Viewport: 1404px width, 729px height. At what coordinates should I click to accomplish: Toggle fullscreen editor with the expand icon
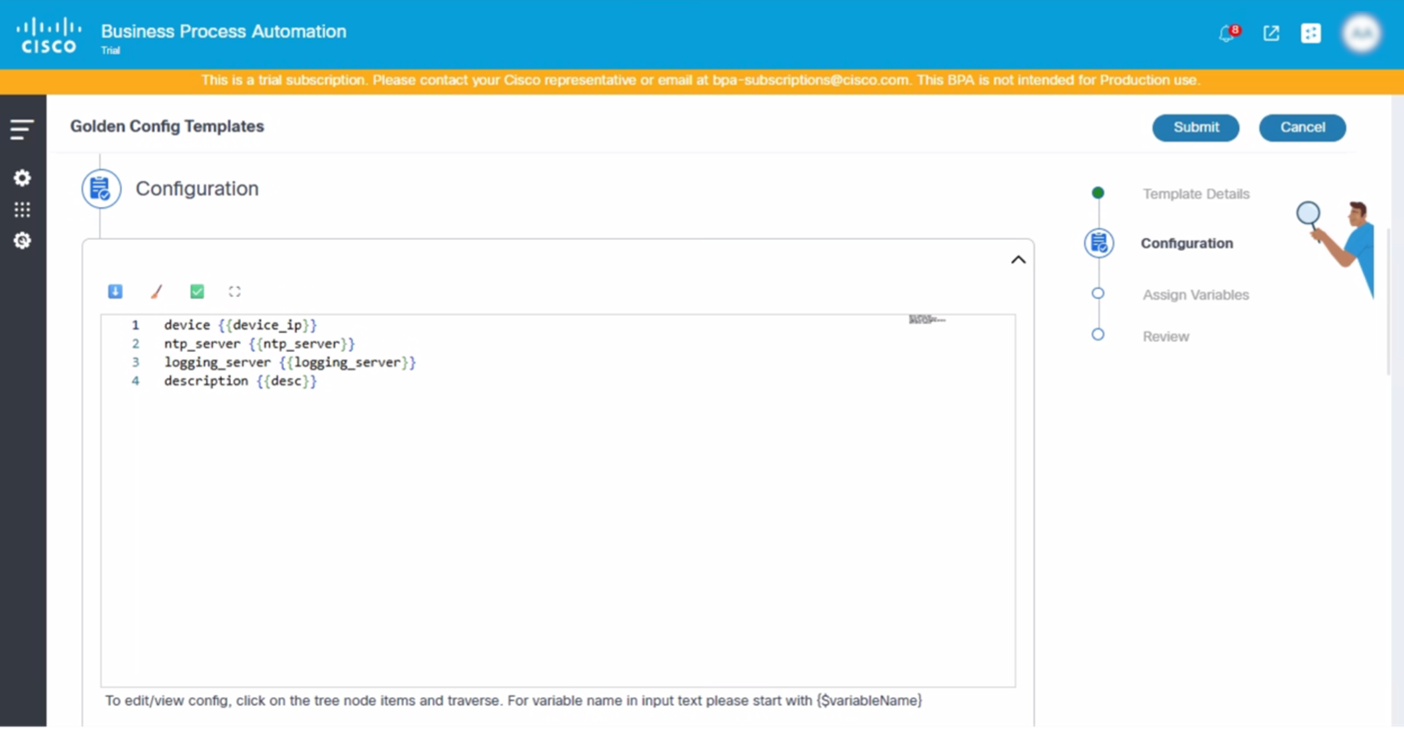pos(235,291)
